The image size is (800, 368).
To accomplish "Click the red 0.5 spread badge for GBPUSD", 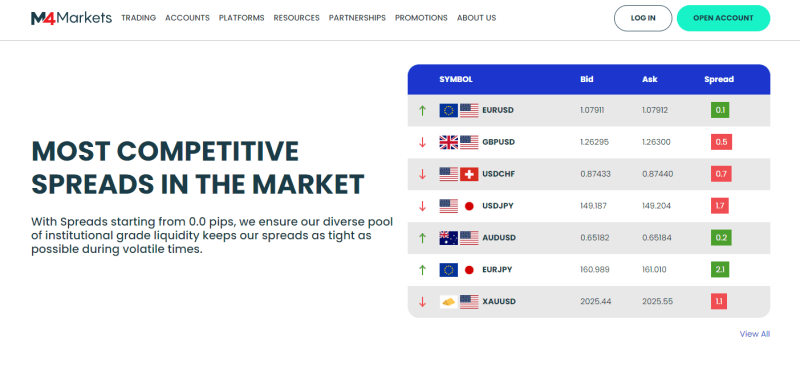I will click(721, 142).
